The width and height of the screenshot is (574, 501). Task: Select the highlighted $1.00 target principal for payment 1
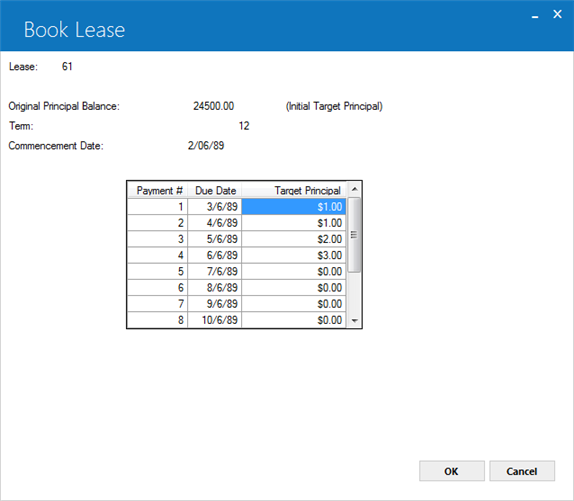294,207
